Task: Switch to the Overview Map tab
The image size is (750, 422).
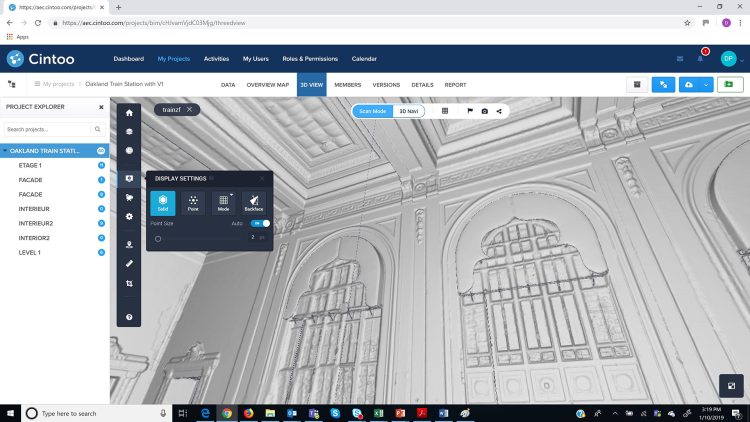Action: (268, 85)
